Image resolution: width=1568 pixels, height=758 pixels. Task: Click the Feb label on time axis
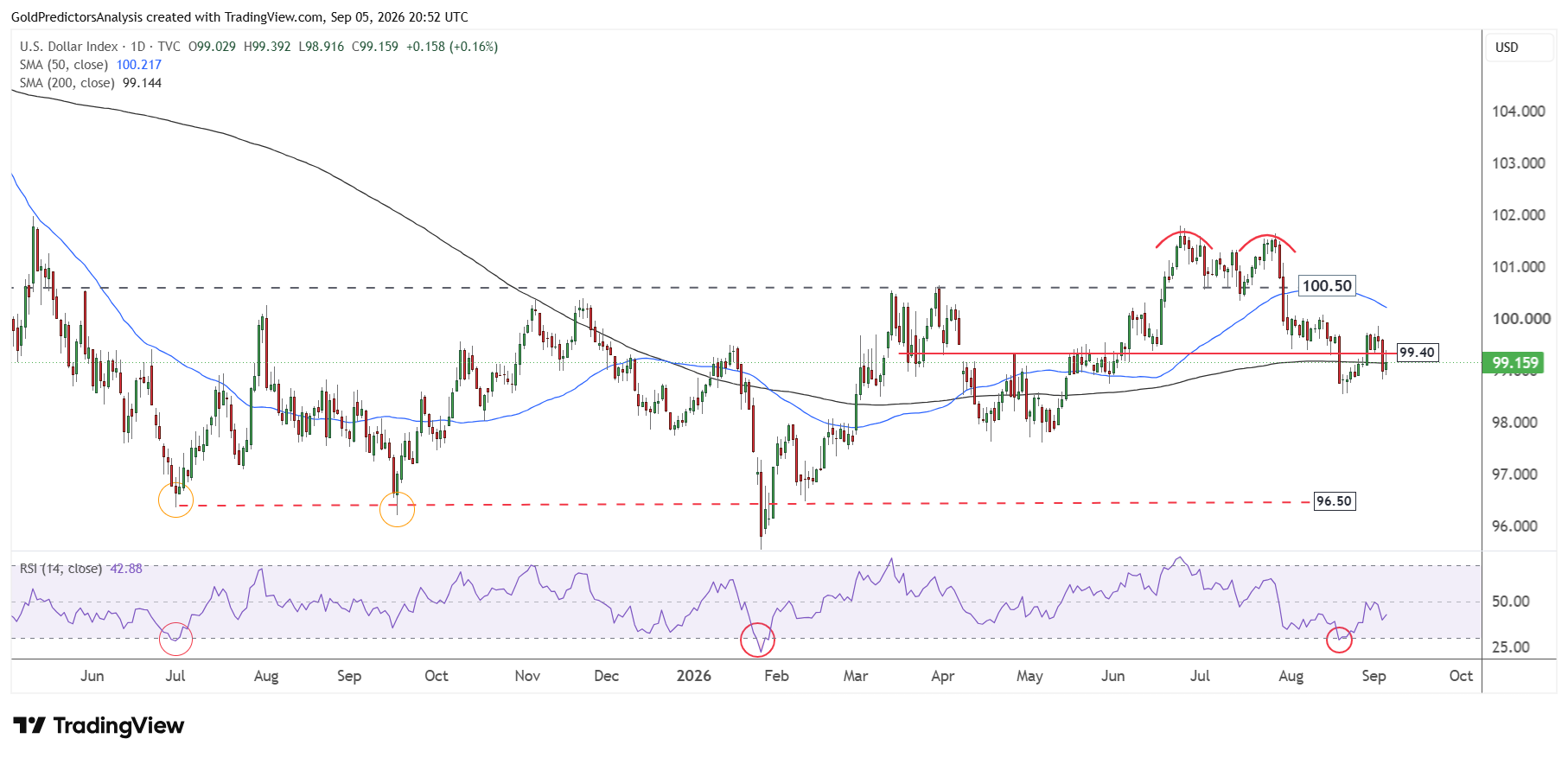pyautogui.click(x=776, y=676)
